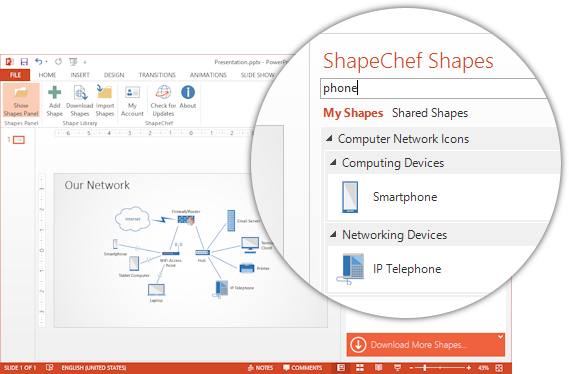Viewport: 569px width, 374px height.
Task: Collapse the Computer Network Icons category
Action: point(329,138)
